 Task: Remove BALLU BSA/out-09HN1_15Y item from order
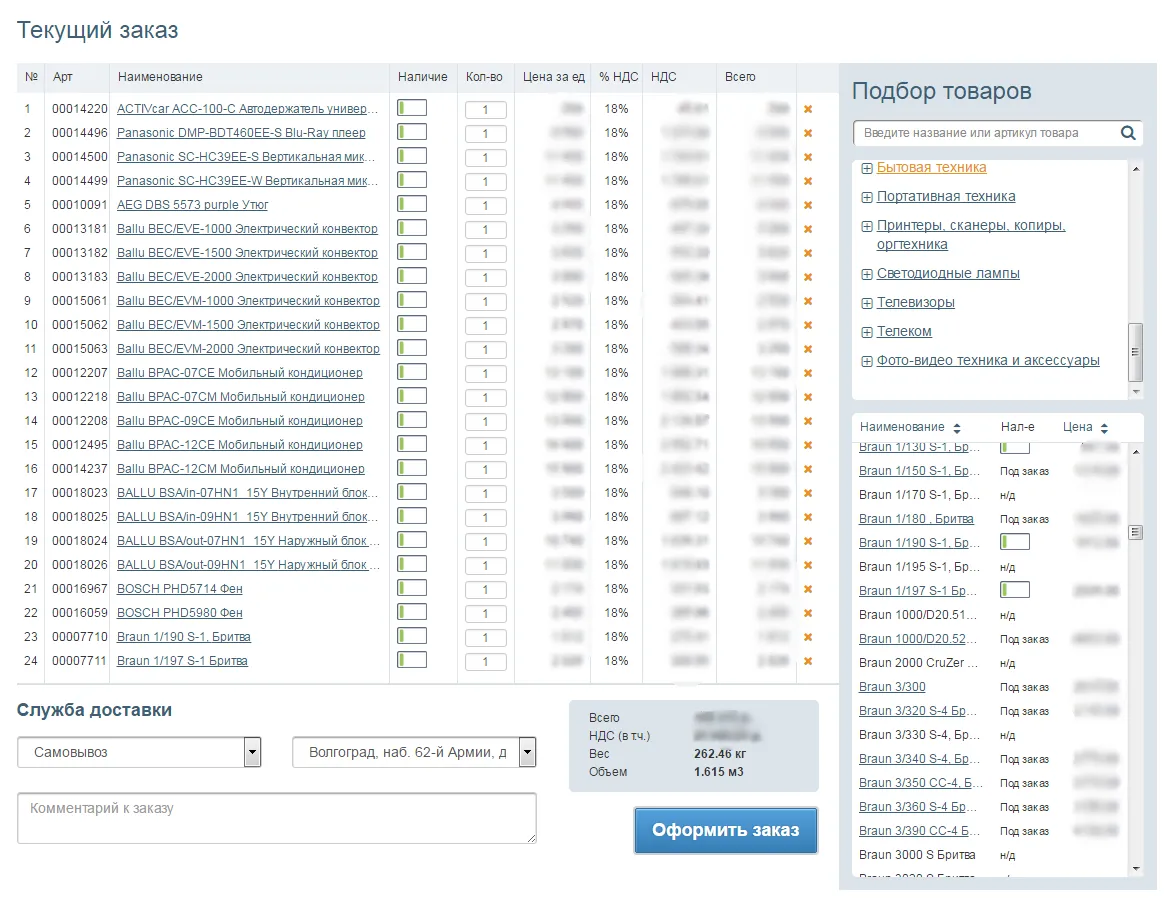click(x=808, y=566)
